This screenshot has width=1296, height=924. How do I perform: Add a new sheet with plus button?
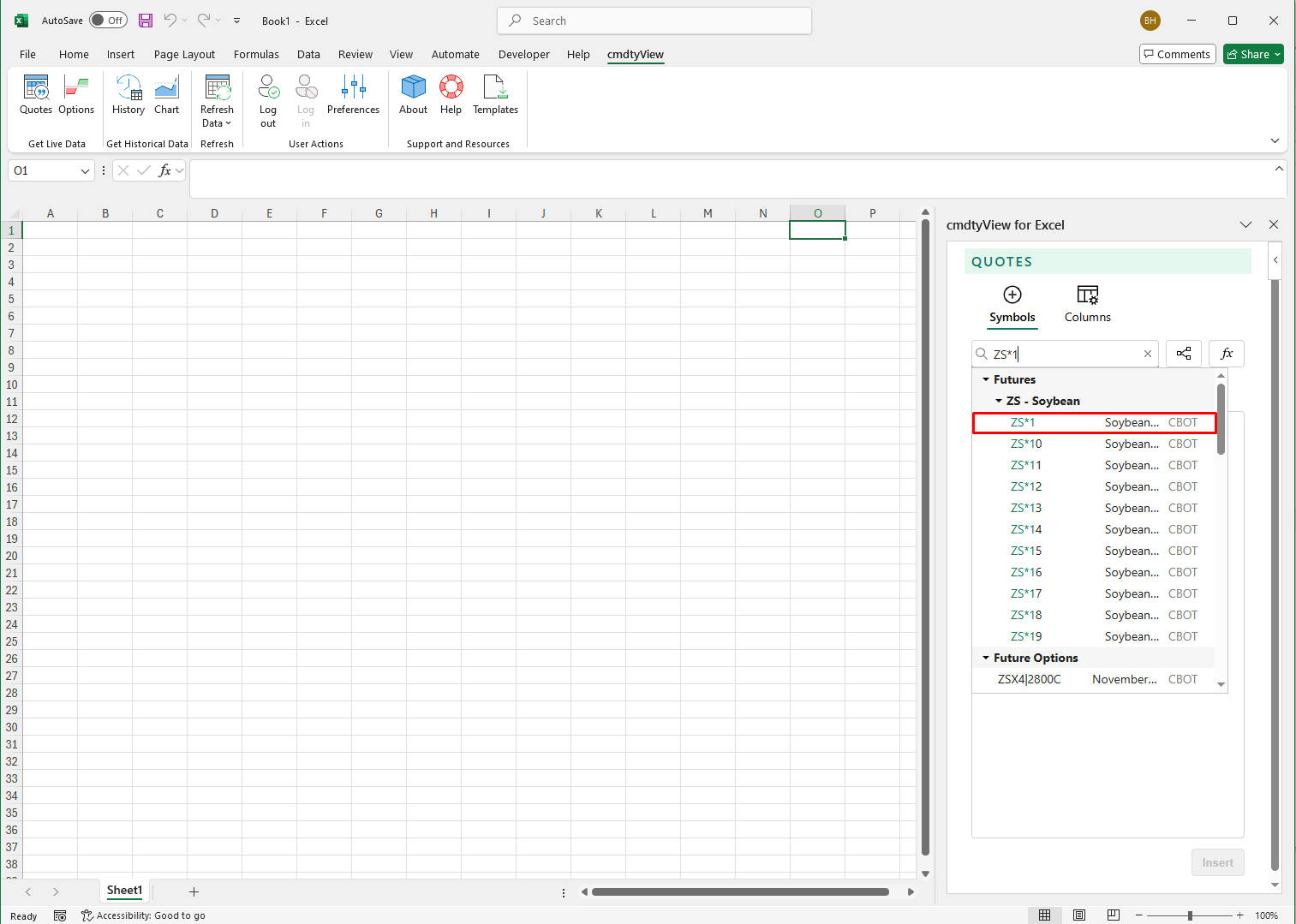point(194,891)
